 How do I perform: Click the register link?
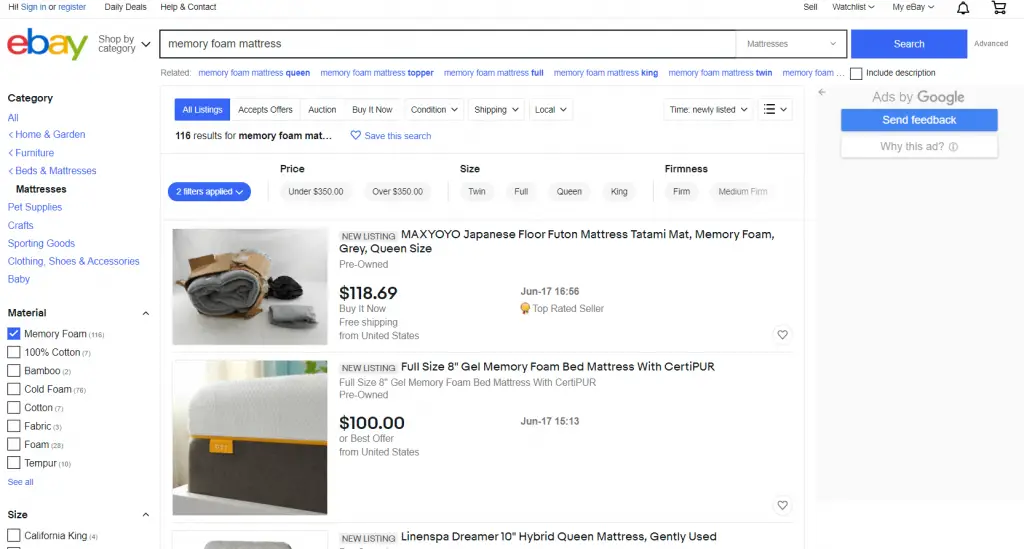coord(72,7)
